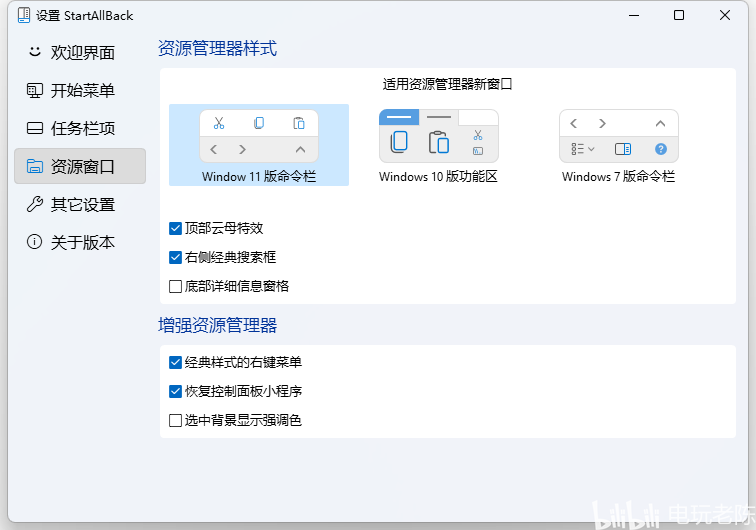
Task: Close the StartAllBack settings window
Action: 725,15
